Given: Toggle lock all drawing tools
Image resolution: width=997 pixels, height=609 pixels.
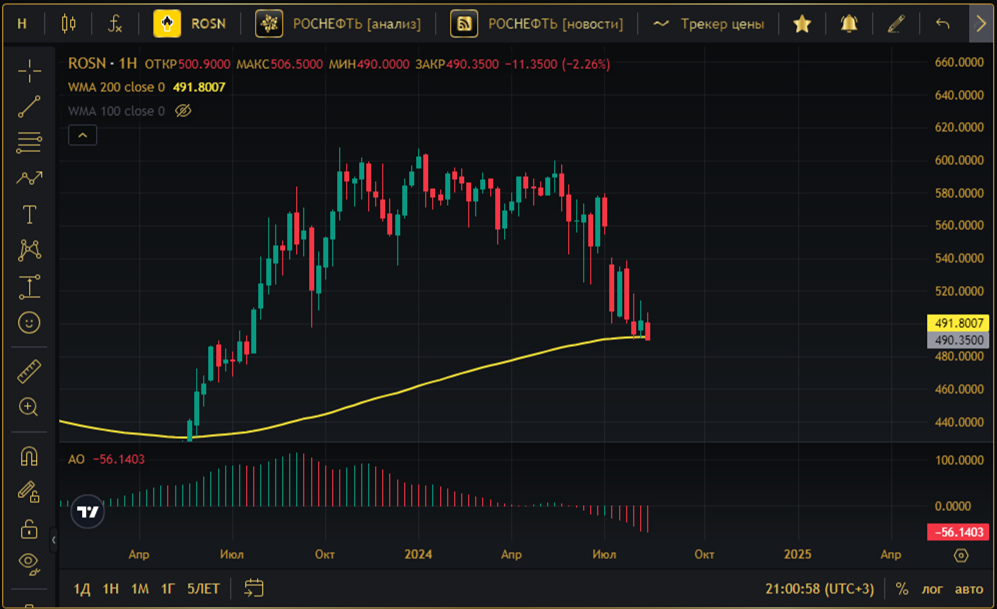Looking at the screenshot, I should [x=29, y=528].
